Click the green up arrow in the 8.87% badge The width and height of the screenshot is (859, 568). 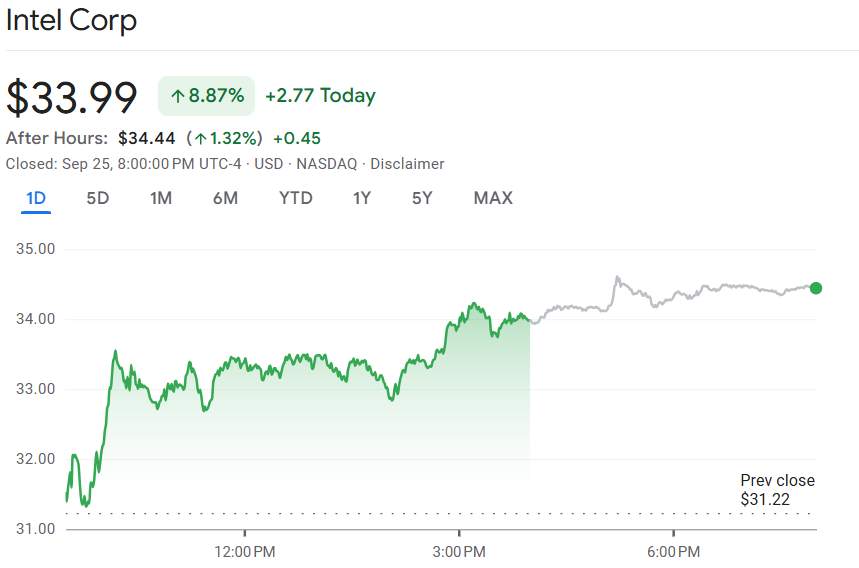177,96
